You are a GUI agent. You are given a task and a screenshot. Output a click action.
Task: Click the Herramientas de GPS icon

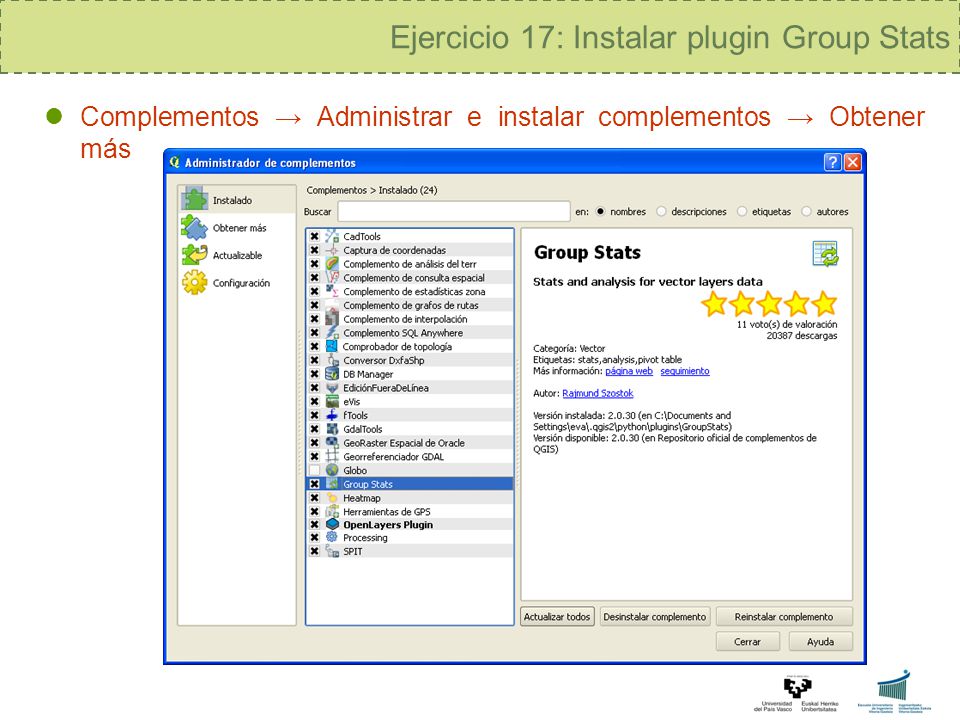[x=332, y=512]
